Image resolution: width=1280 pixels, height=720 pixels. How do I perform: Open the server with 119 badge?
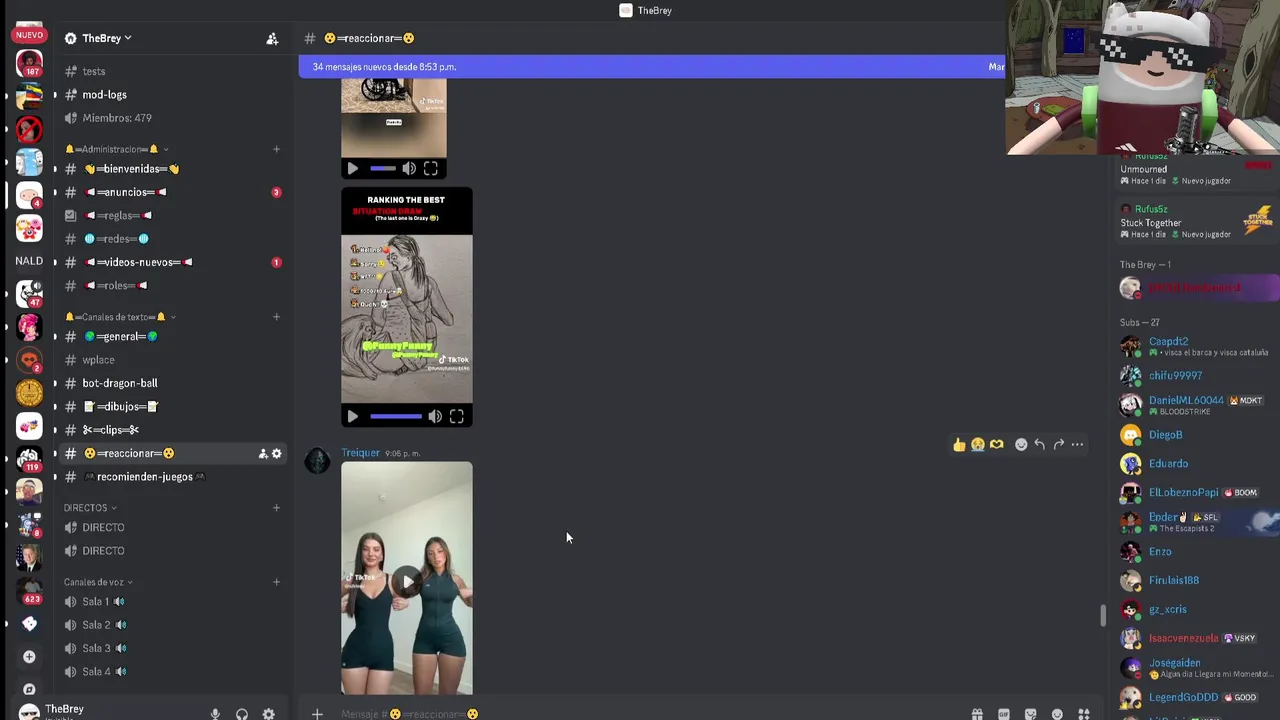[x=29, y=459]
